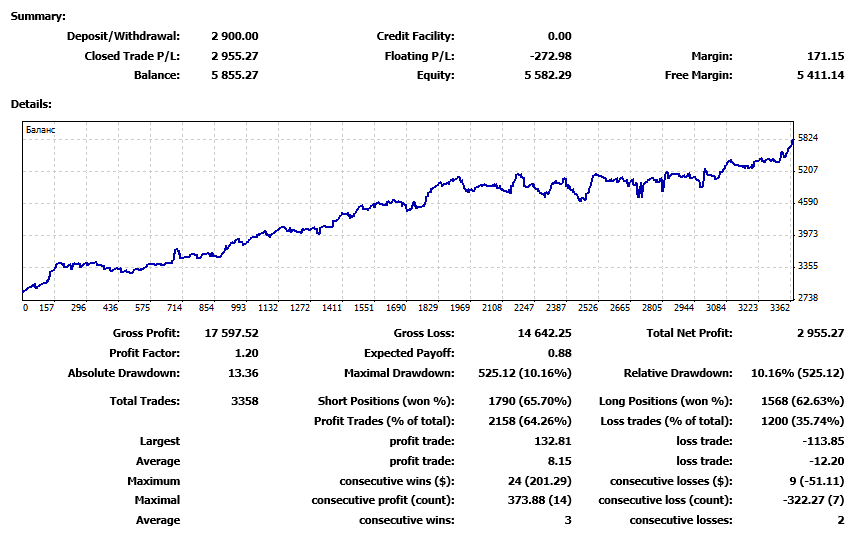
Task: Click the Balance value 5 855.27
Action: pos(234,75)
